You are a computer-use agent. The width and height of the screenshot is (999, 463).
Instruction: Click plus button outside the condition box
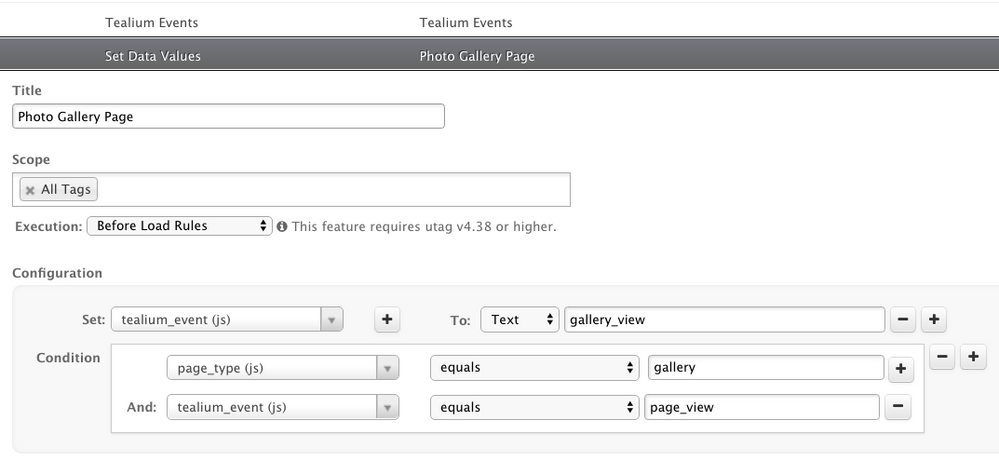973,357
